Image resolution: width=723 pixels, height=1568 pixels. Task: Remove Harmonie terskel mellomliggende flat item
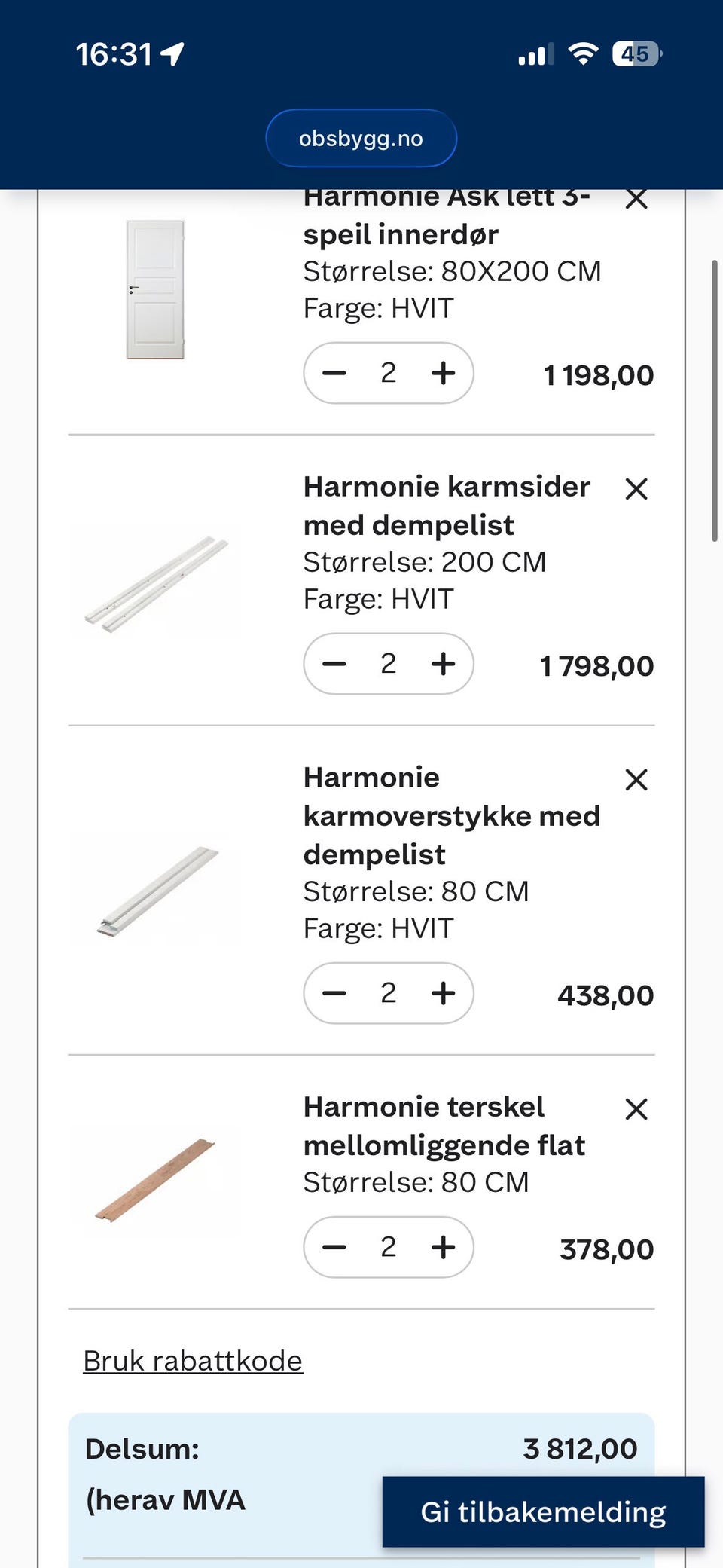pyautogui.click(x=636, y=1109)
